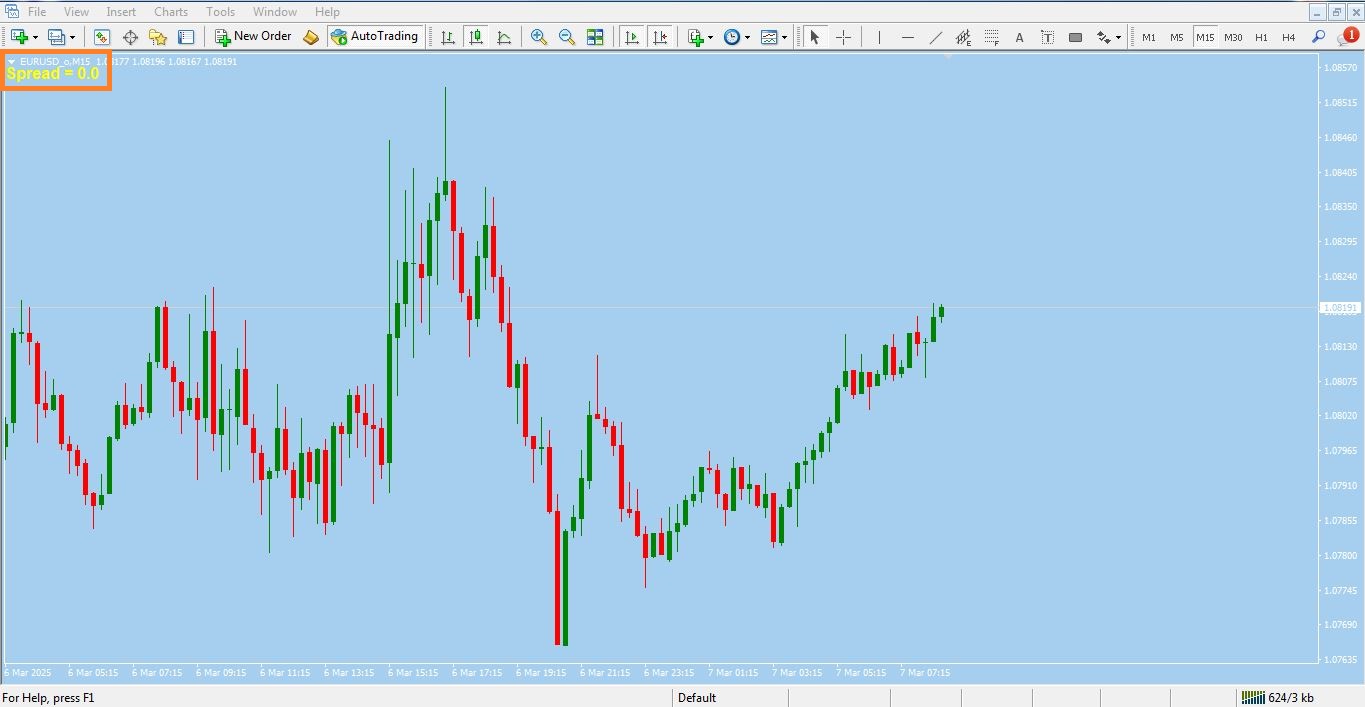Toggle Chart Shift from right border
The image size is (1365, 707).
[660, 37]
